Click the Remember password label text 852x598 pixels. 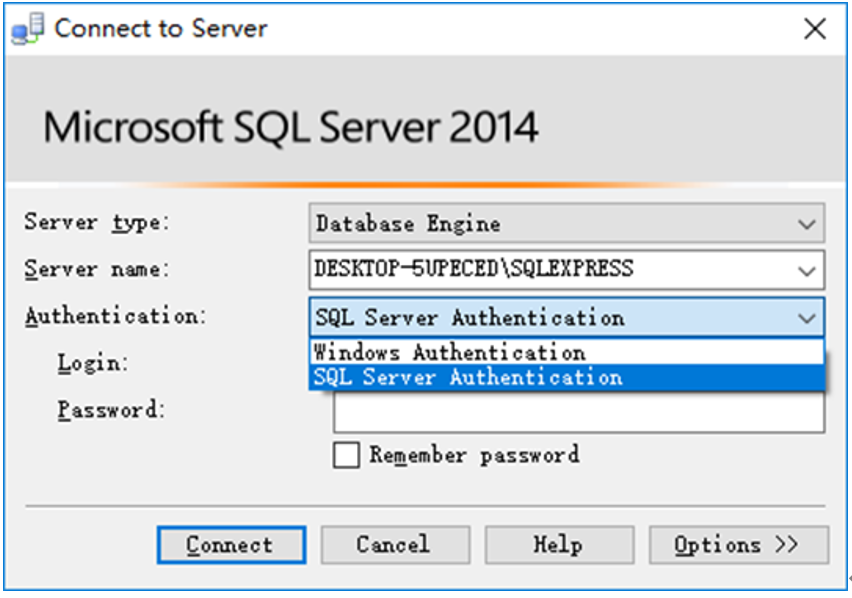tap(474, 455)
